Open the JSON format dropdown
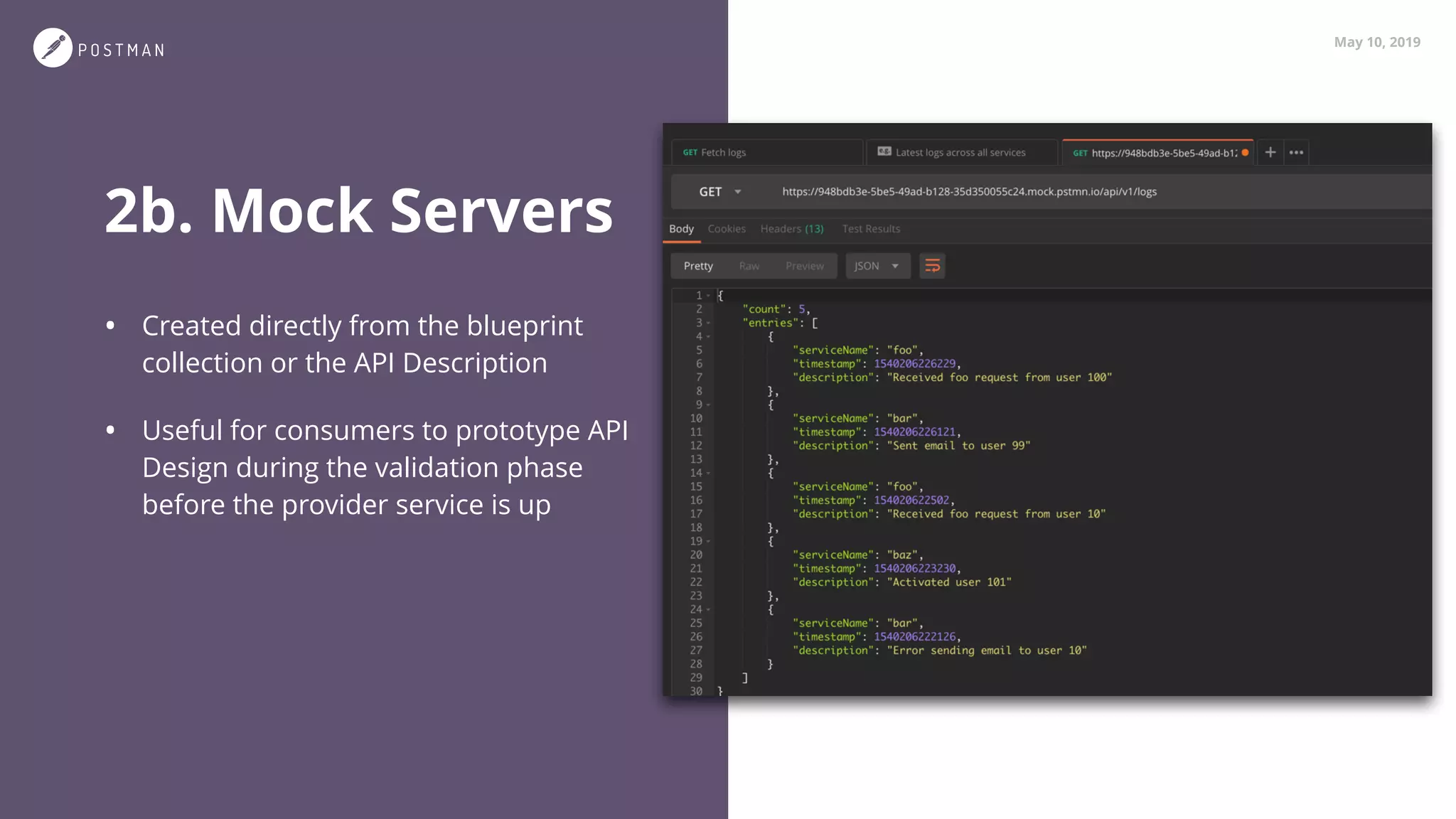1456x819 pixels. click(878, 266)
